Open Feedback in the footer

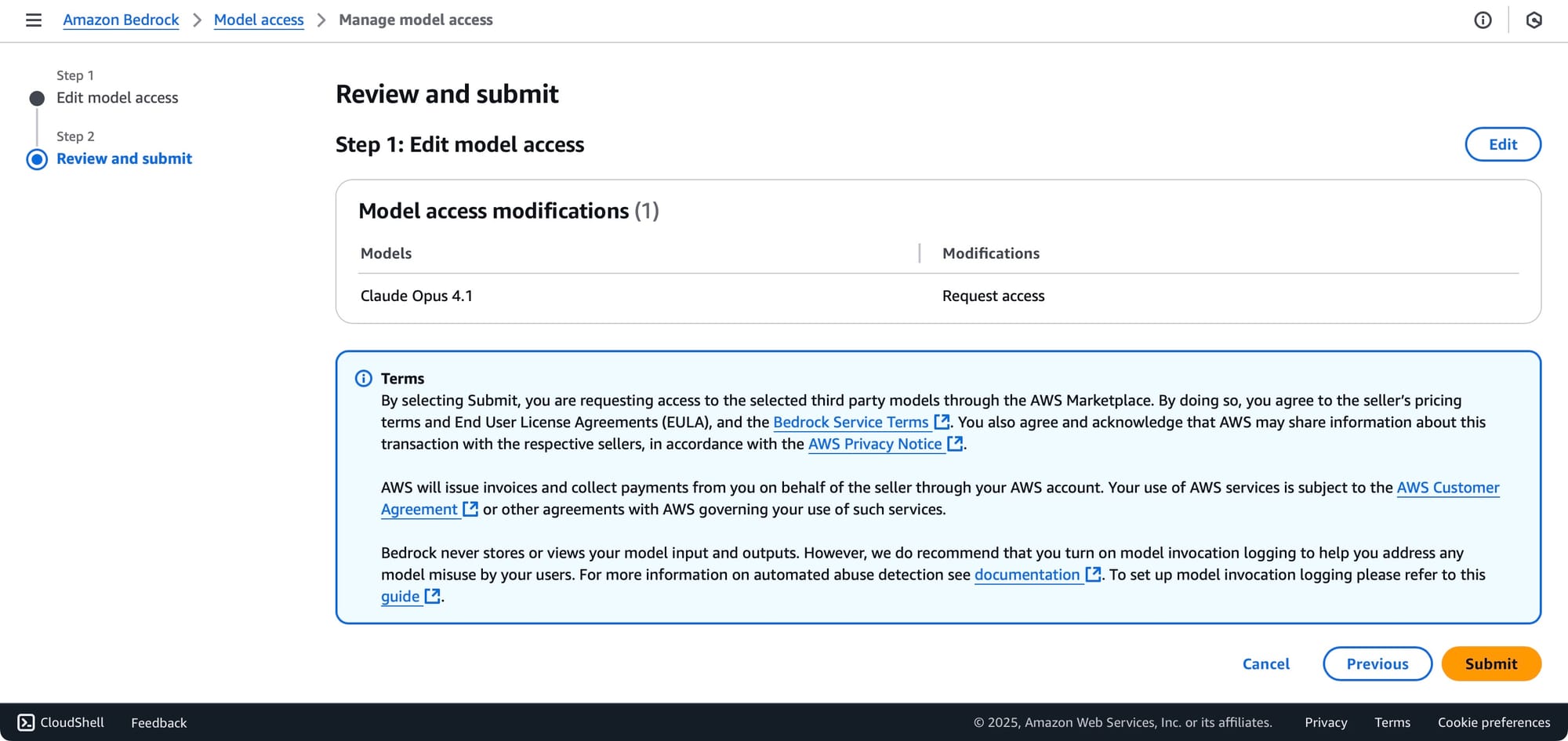pyautogui.click(x=159, y=723)
